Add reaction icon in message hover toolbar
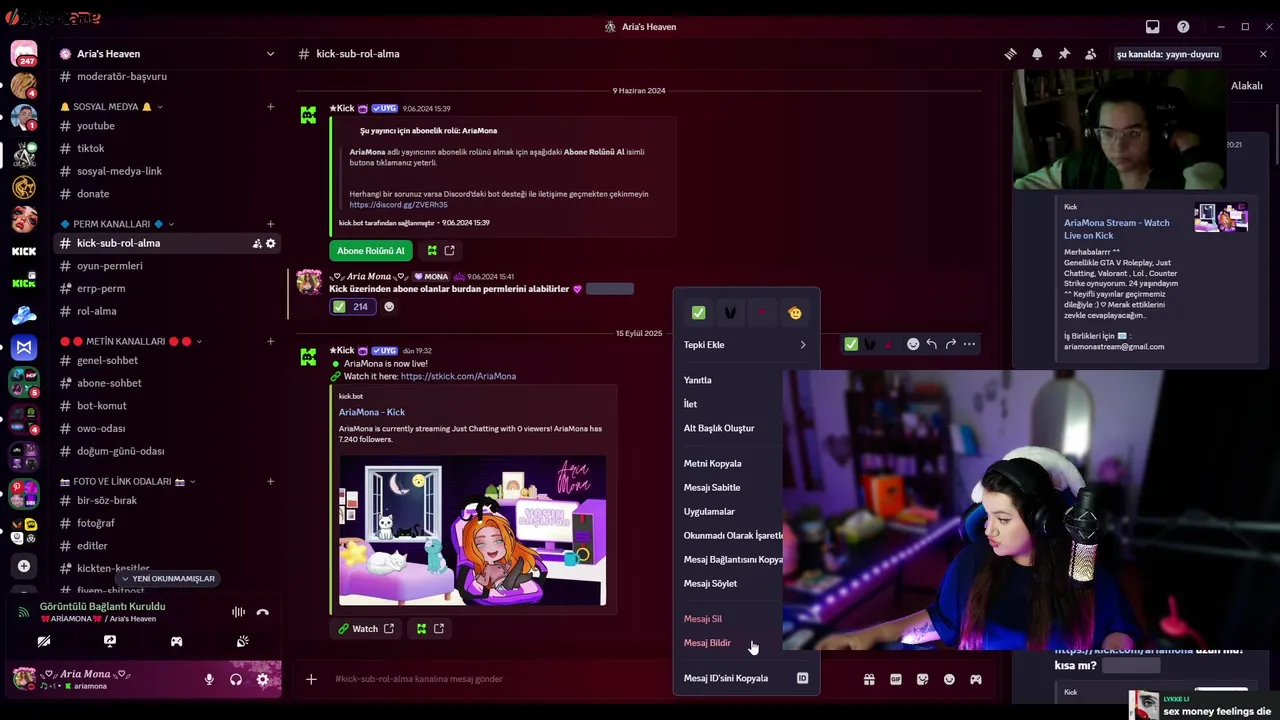1280x720 pixels. (x=912, y=344)
